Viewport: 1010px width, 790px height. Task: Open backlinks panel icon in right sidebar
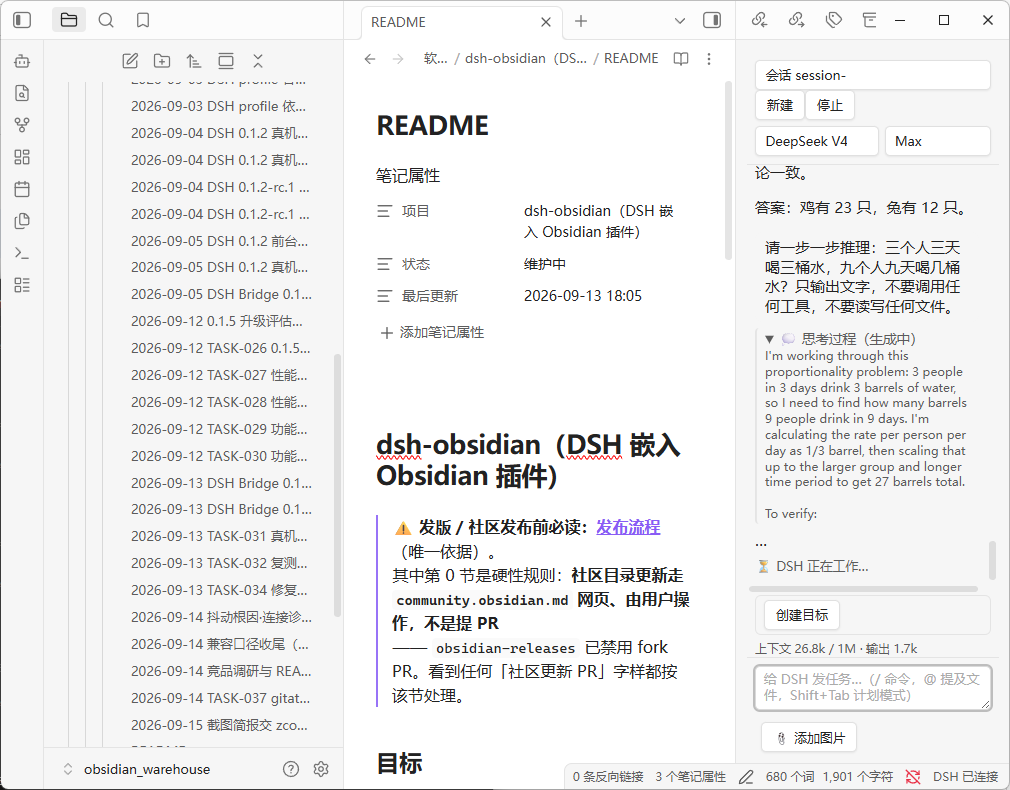click(x=759, y=21)
